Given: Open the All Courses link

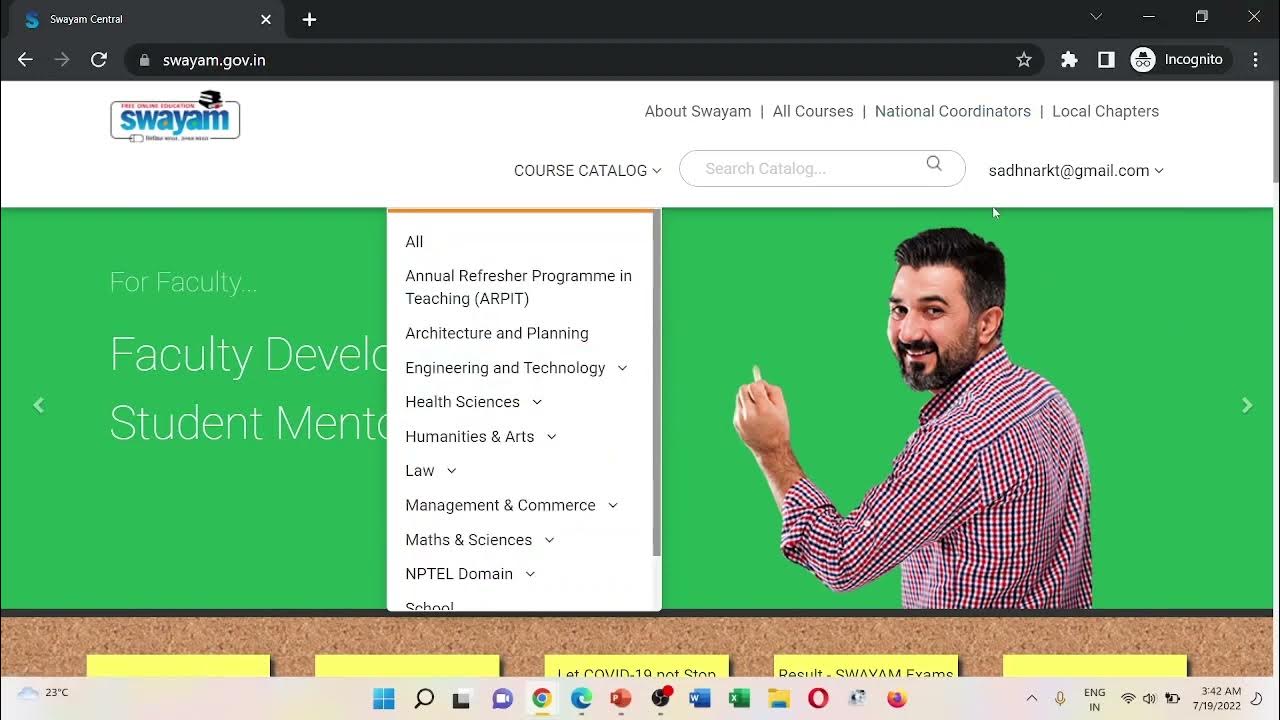Looking at the screenshot, I should click(813, 111).
